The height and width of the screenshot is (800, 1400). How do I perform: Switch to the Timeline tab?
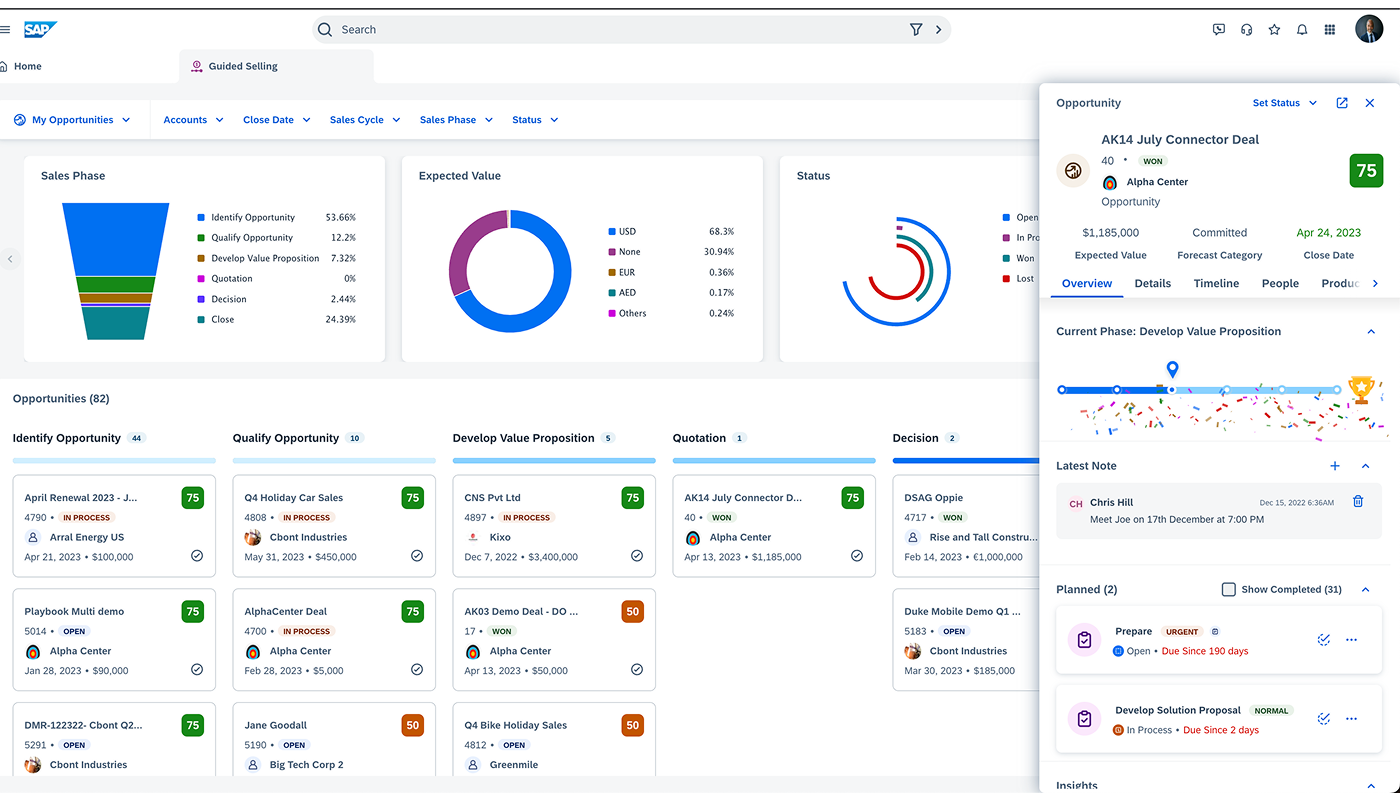[x=1216, y=284]
